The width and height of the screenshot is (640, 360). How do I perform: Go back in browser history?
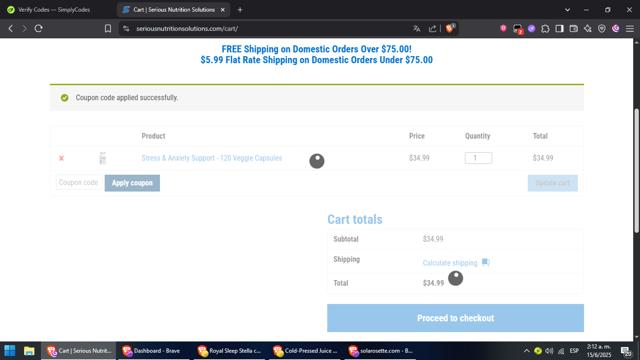[11, 29]
